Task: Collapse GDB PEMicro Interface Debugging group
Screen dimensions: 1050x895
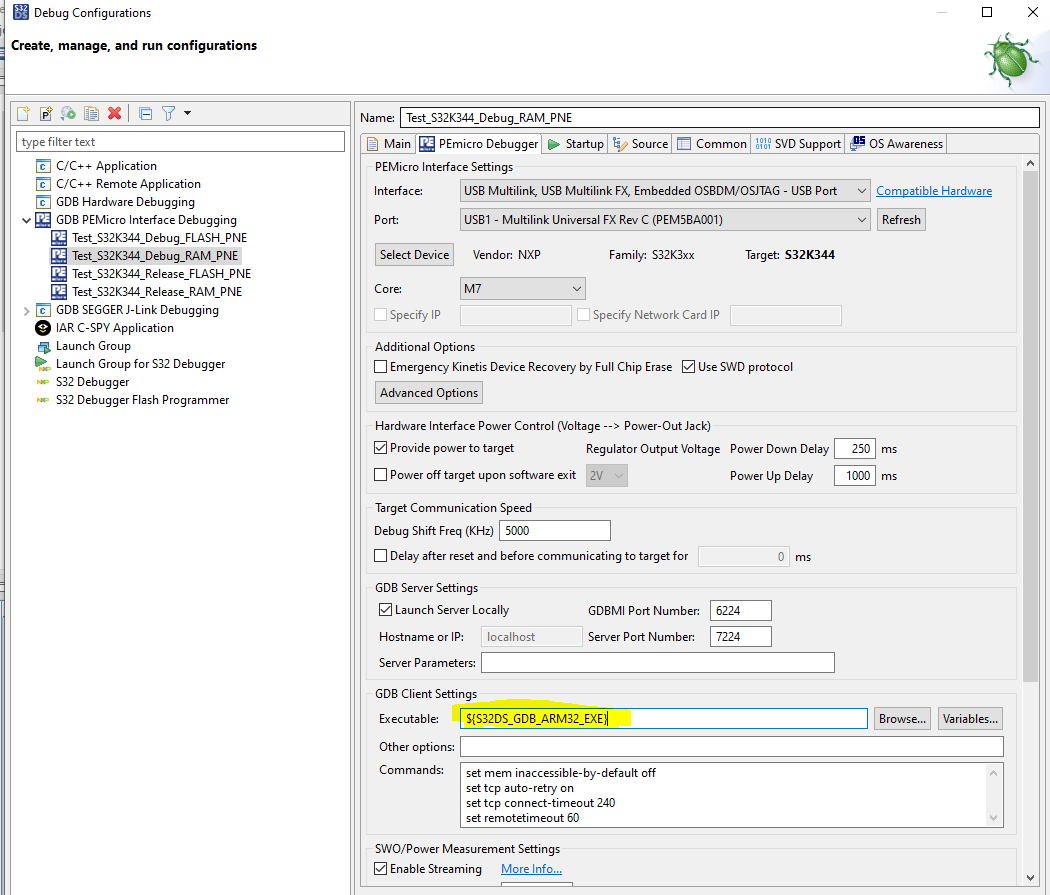Action: (27, 219)
